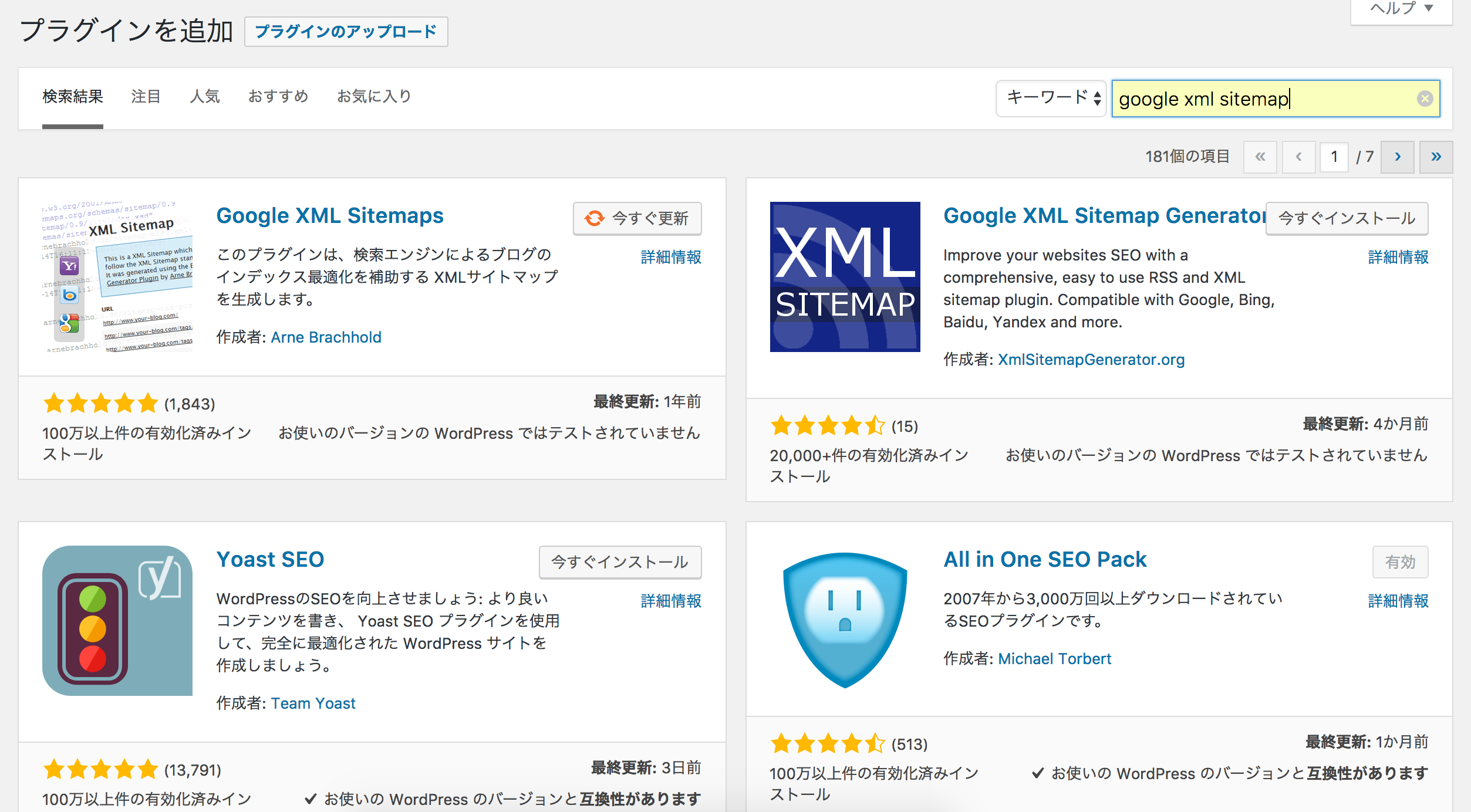Open the ヘルプ dropdown
Viewport: 1471px width, 812px height.
pyautogui.click(x=1402, y=9)
